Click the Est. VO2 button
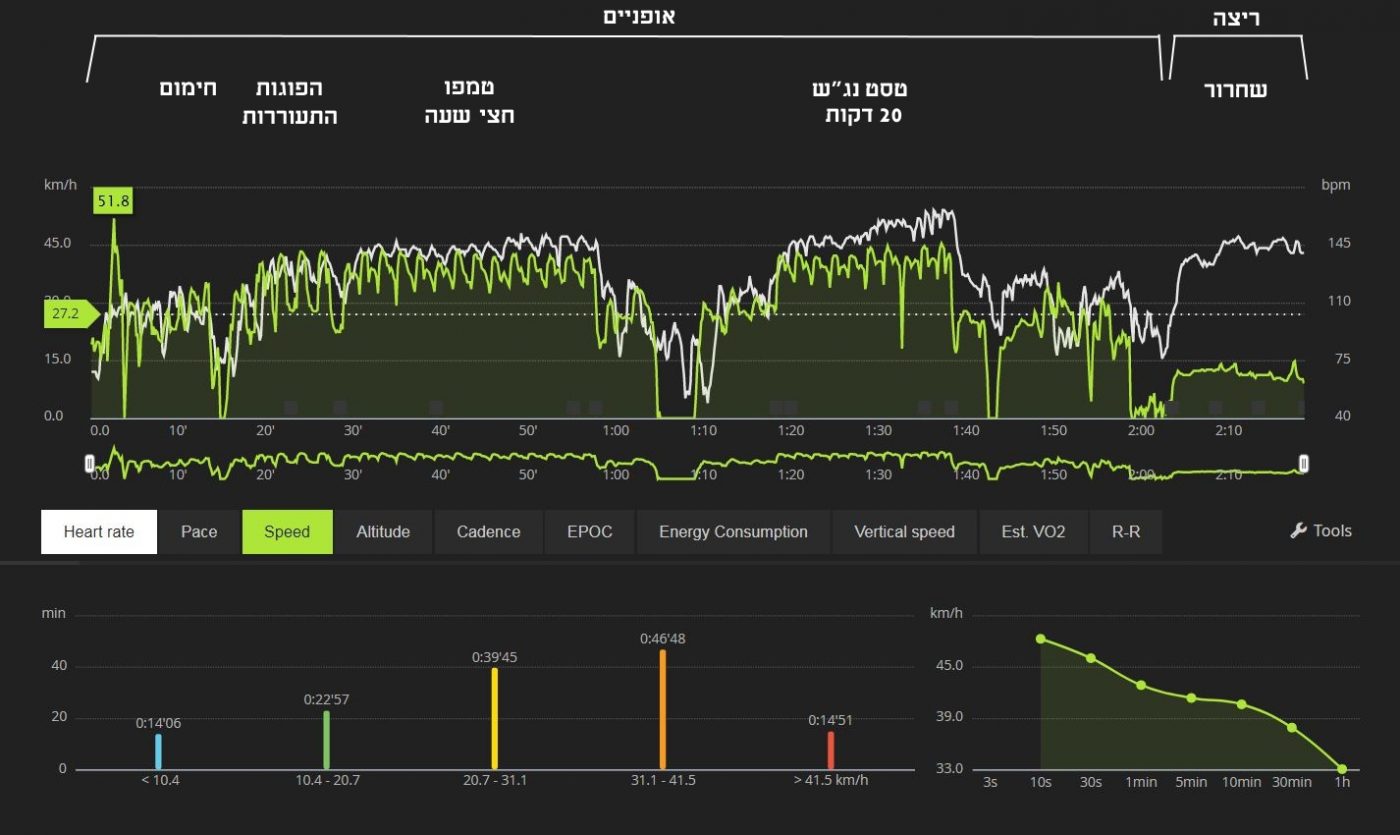Screen dimensions: 1400x835 coord(1033,532)
